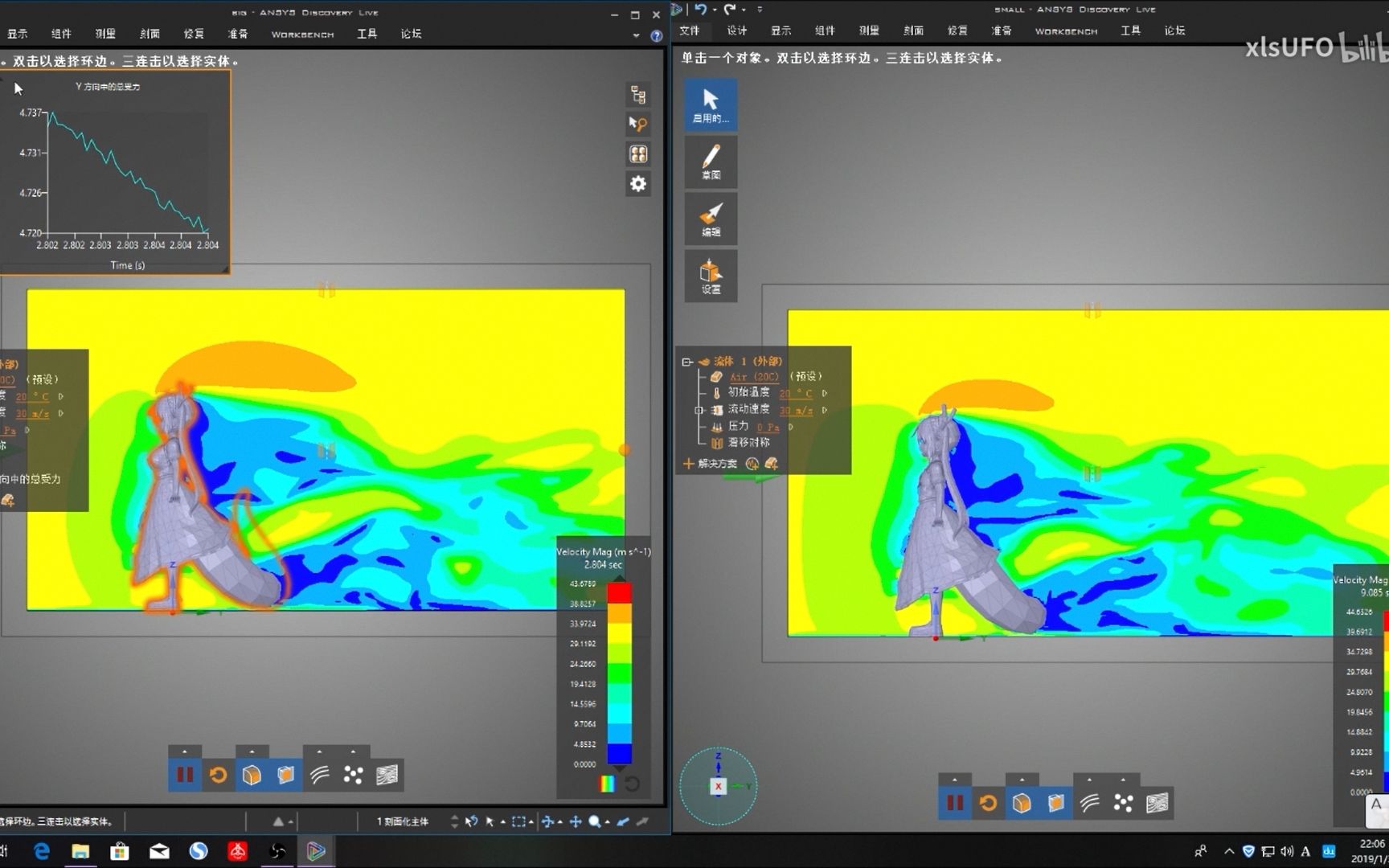Open the gear settings icon in left window
This screenshot has height=868, width=1389.
[x=638, y=184]
